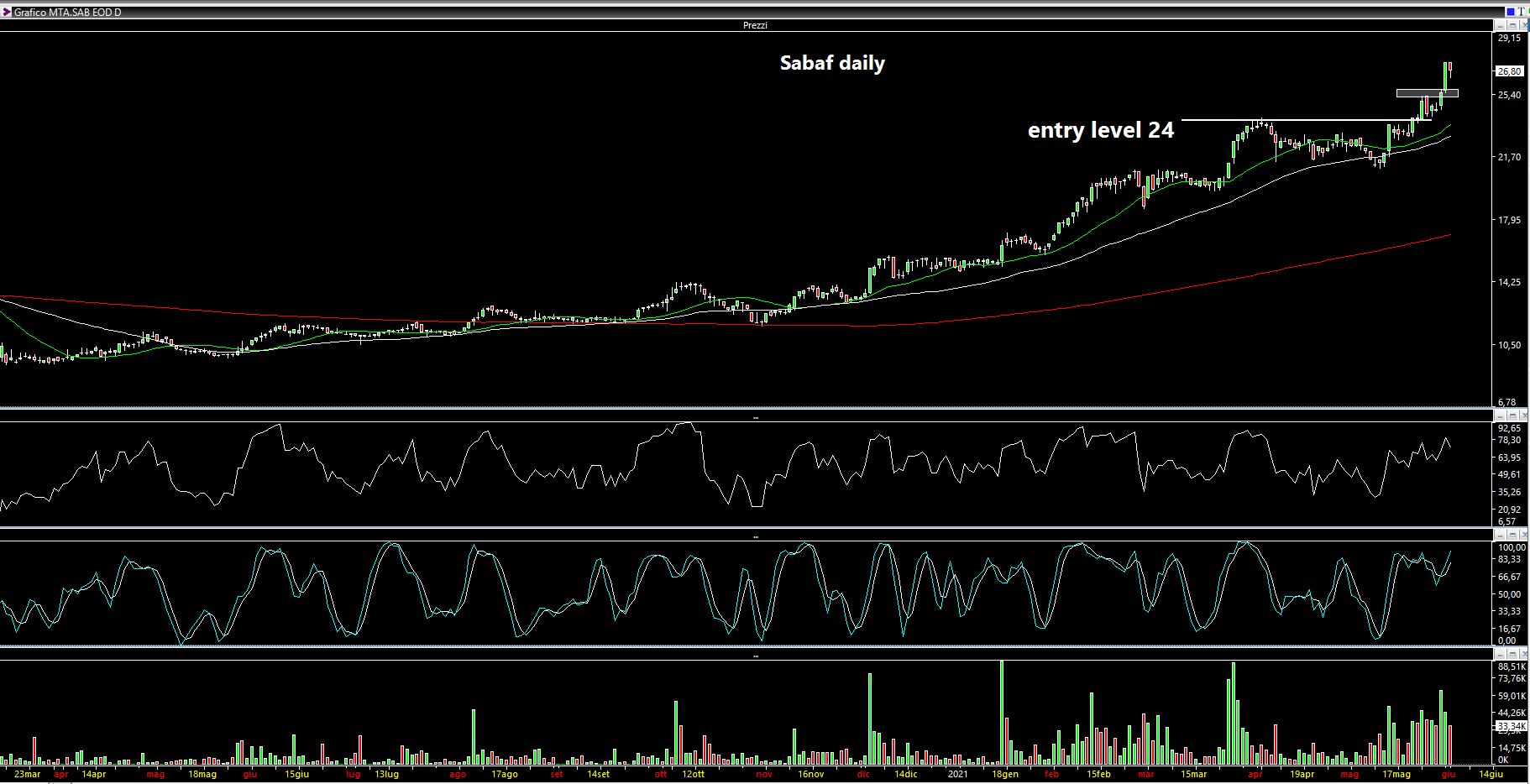Image resolution: width=1530 pixels, height=784 pixels.
Task: Minimize the Prezzi price panel
Action: [1500, 25]
